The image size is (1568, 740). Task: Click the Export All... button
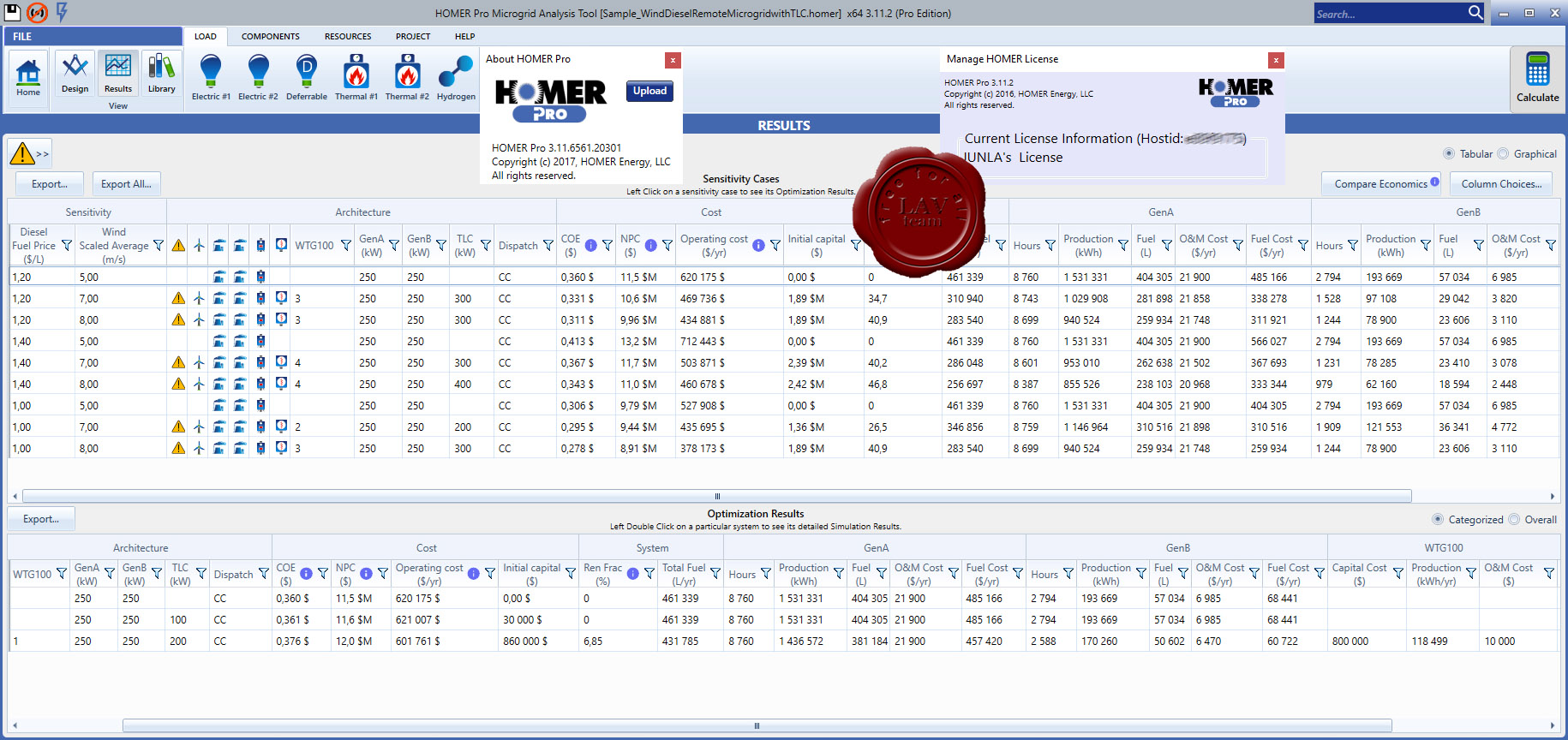coord(126,184)
